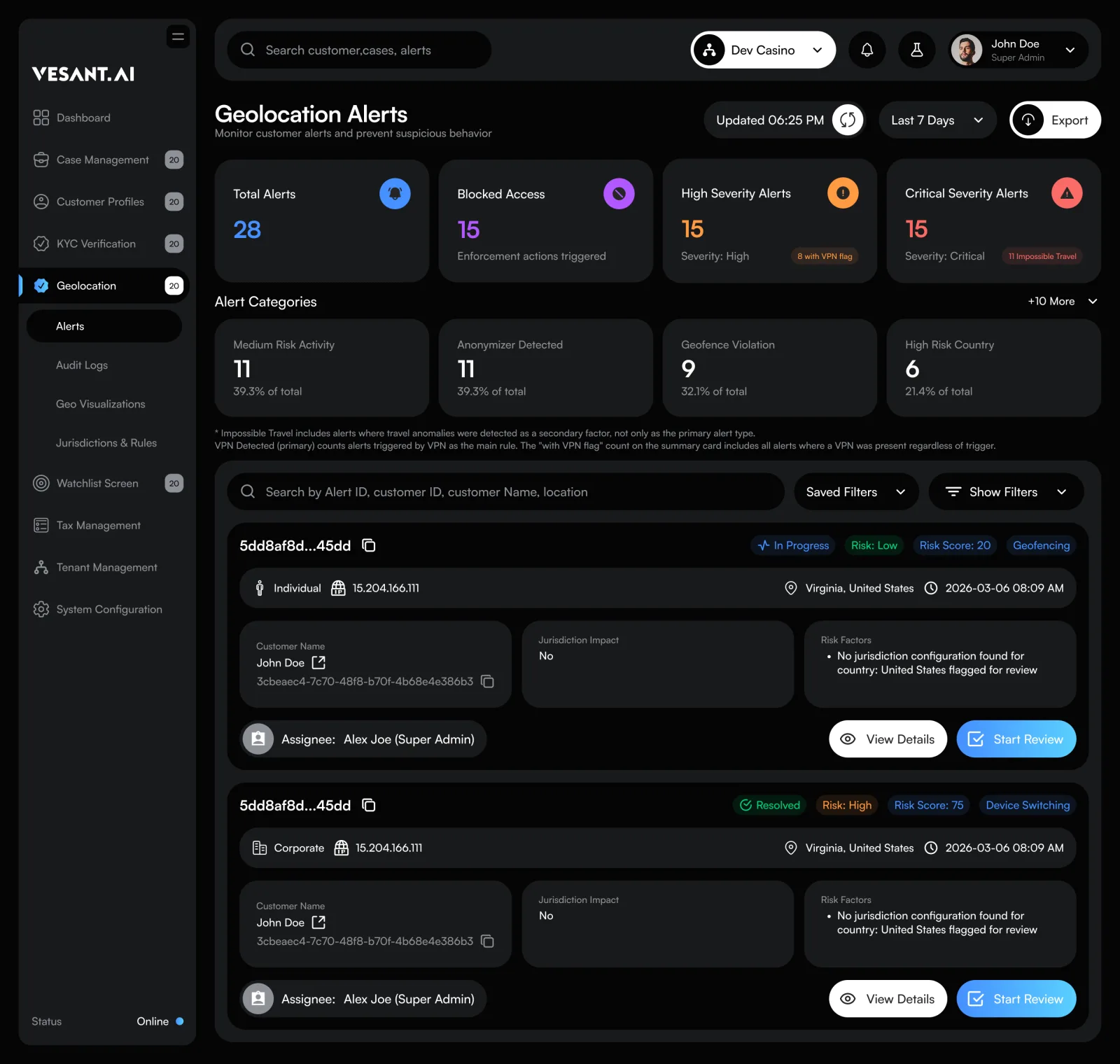This screenshot has width=1120, height=1064.
Task: Click the Anonymizer Detected category card
Action: tap(545, 367)
